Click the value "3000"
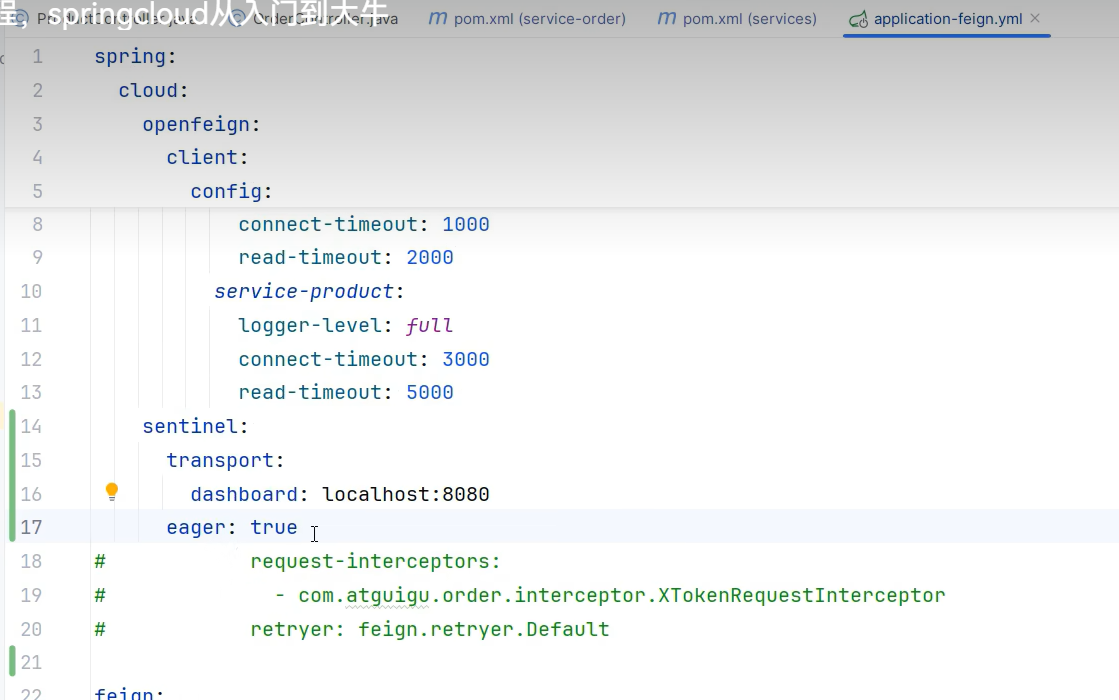 pos(465,359)
